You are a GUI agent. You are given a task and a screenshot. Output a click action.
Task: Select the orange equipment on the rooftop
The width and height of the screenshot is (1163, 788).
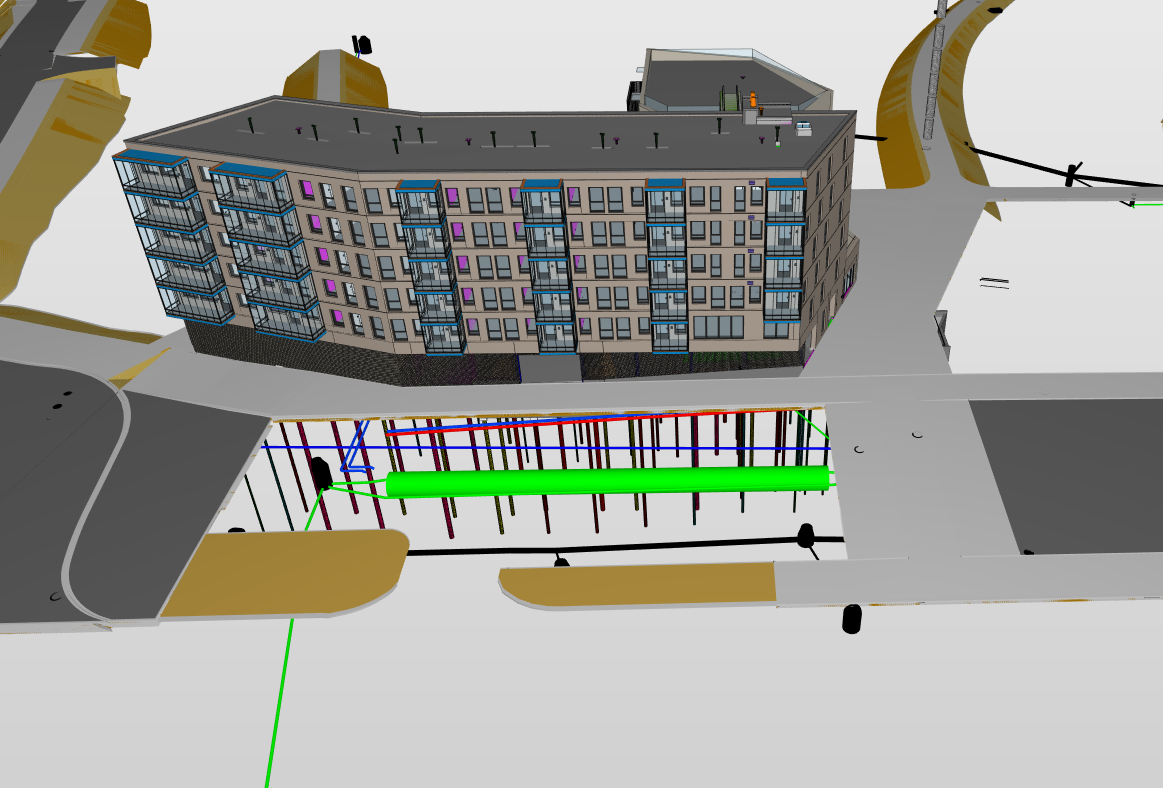(753, 99)
